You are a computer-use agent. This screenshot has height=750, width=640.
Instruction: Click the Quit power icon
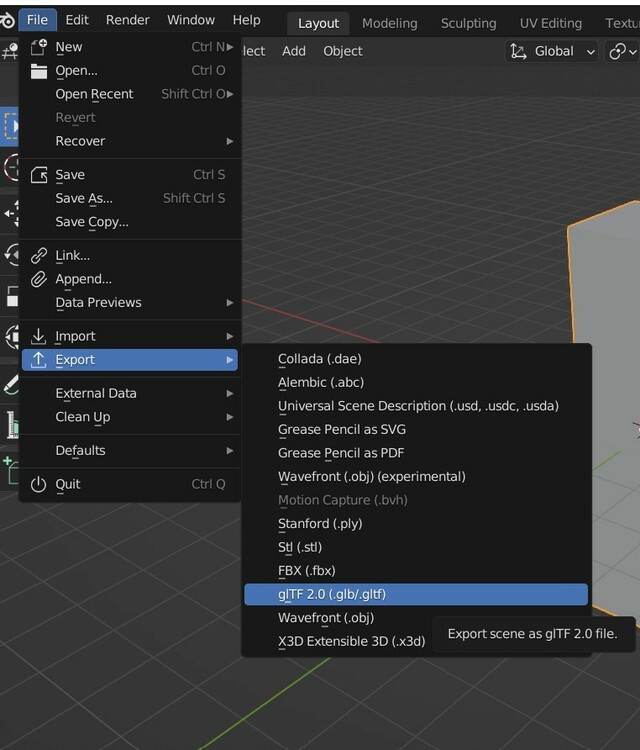point(39,484)
